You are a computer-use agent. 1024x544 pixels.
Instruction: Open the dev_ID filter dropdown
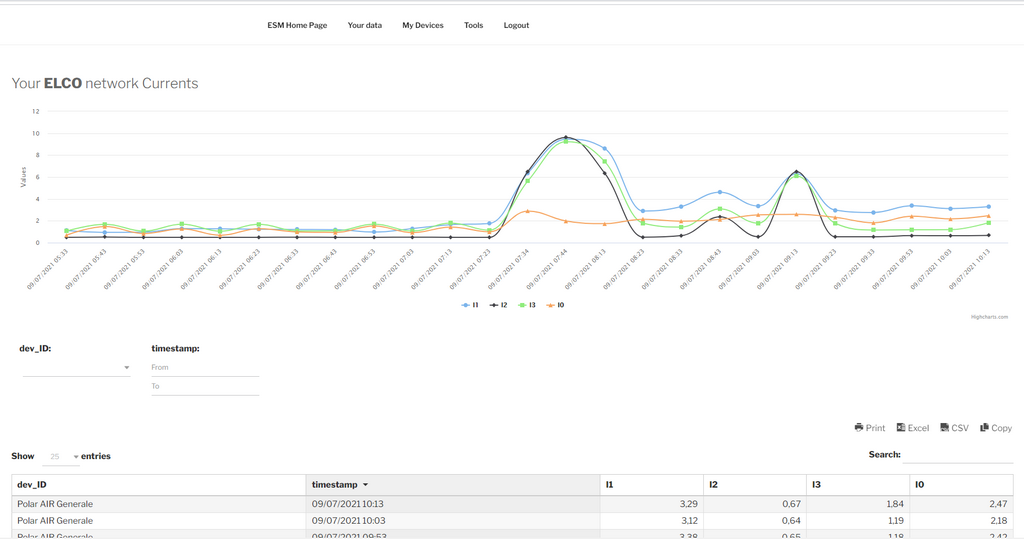click(76, 368)
